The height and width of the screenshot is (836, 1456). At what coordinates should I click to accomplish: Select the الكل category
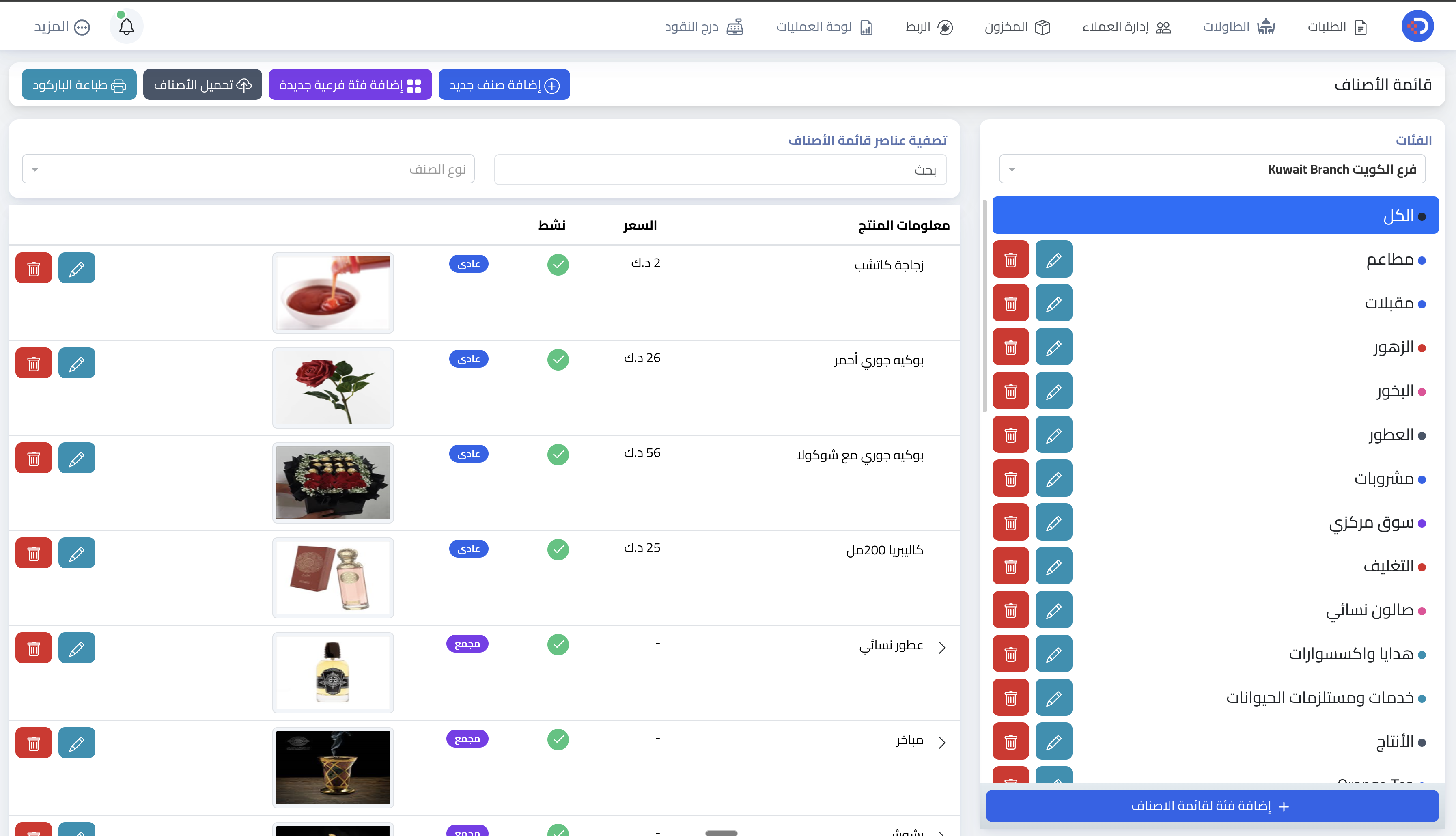1215,215
